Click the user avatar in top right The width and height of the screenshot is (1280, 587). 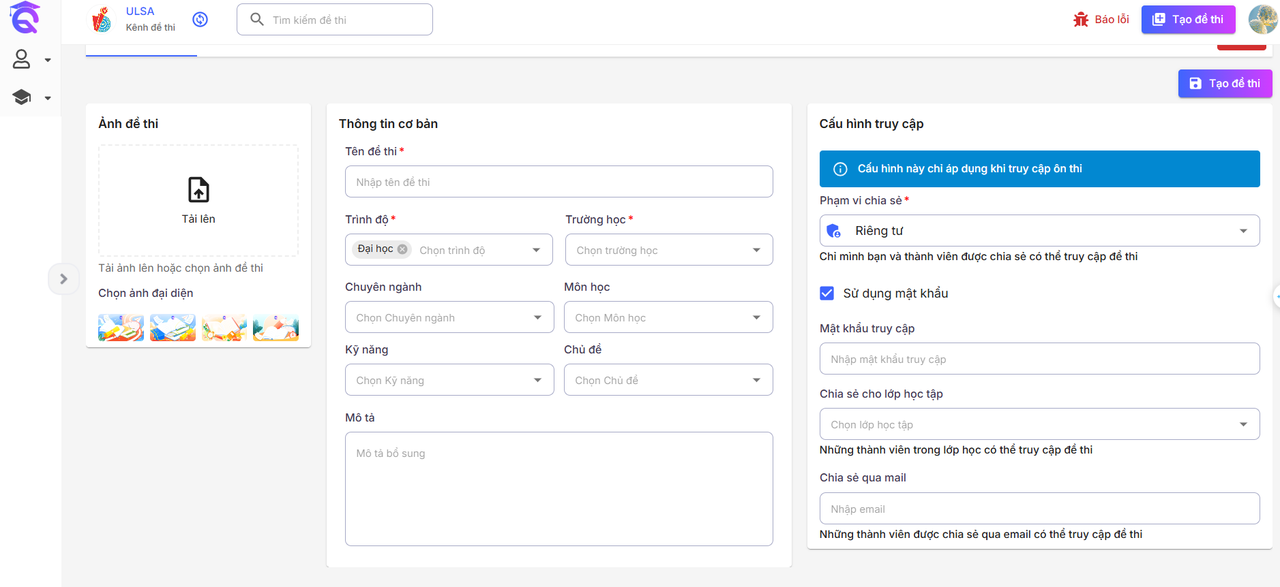[x=1262, y=19]
